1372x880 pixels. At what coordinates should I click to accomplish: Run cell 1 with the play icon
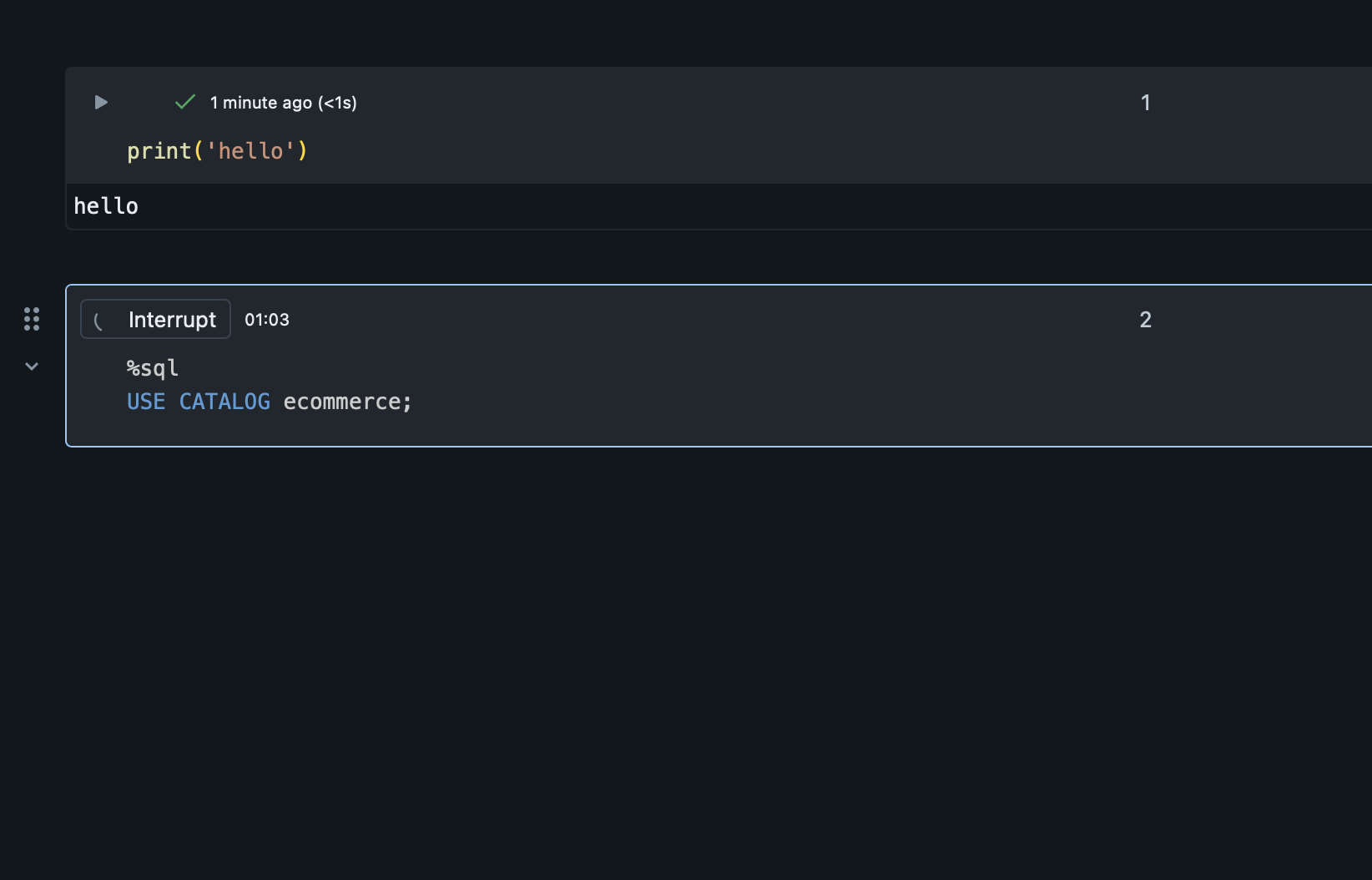point(101,103)
